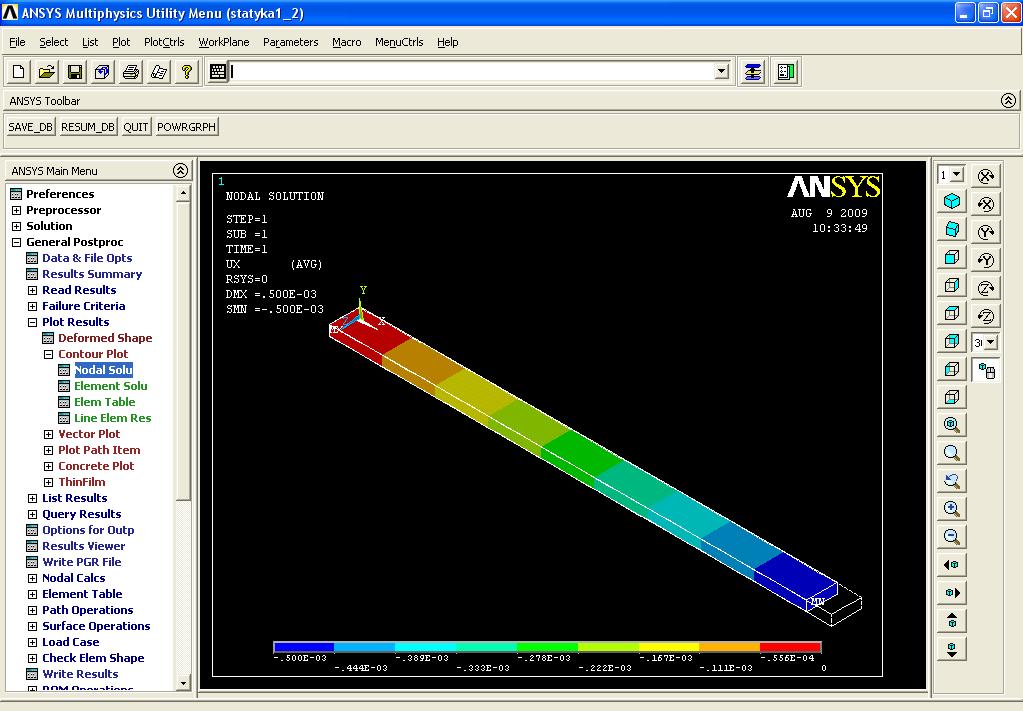
Task: Click the red legend color band
Action: click(x=790, y=647)
